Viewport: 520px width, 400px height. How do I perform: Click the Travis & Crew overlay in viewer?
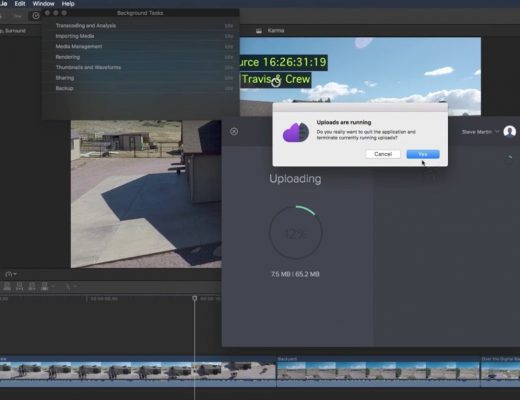[276, 79]
